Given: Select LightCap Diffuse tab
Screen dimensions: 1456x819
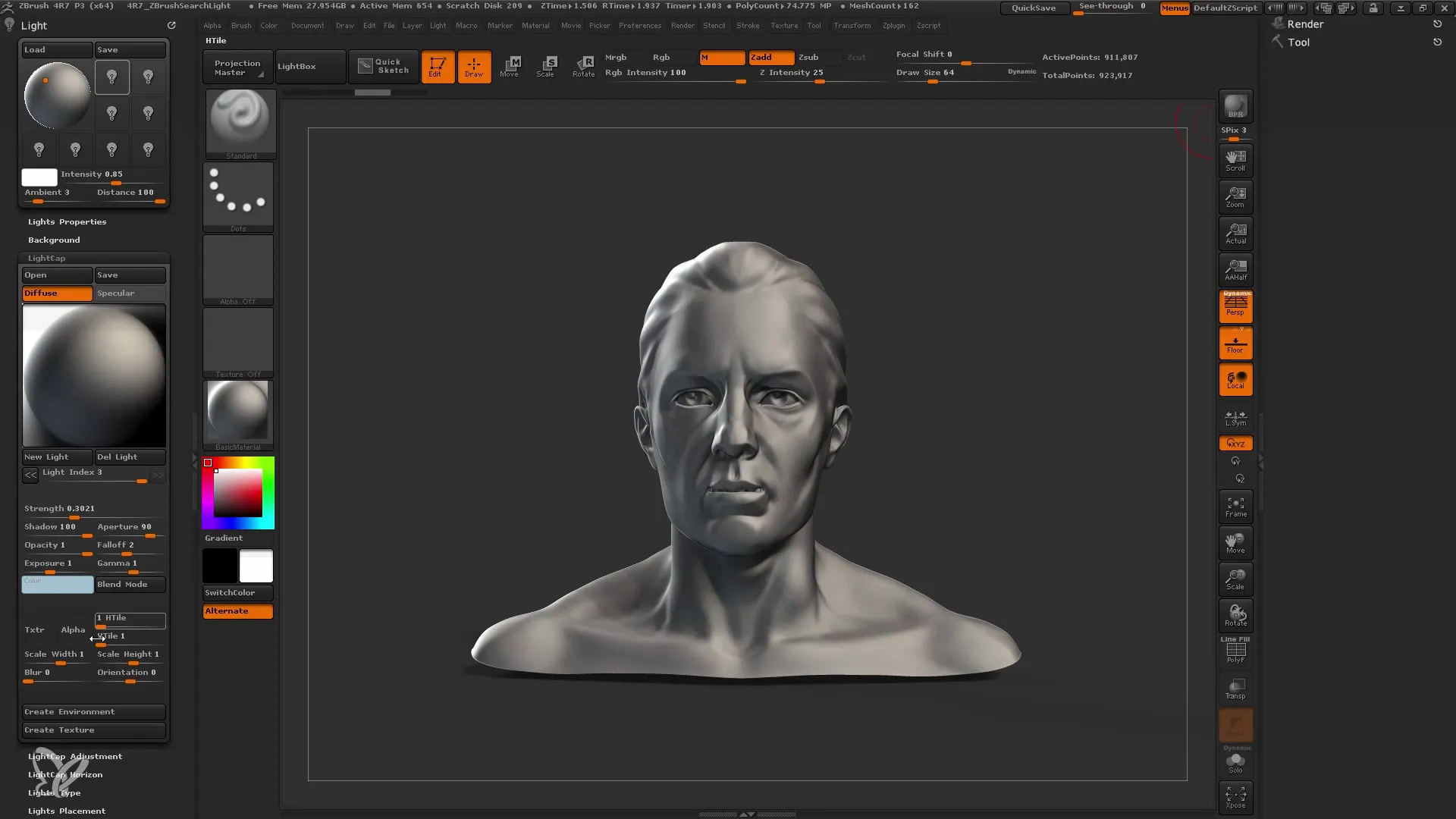Looking at the screenshot, I should 57,293.
